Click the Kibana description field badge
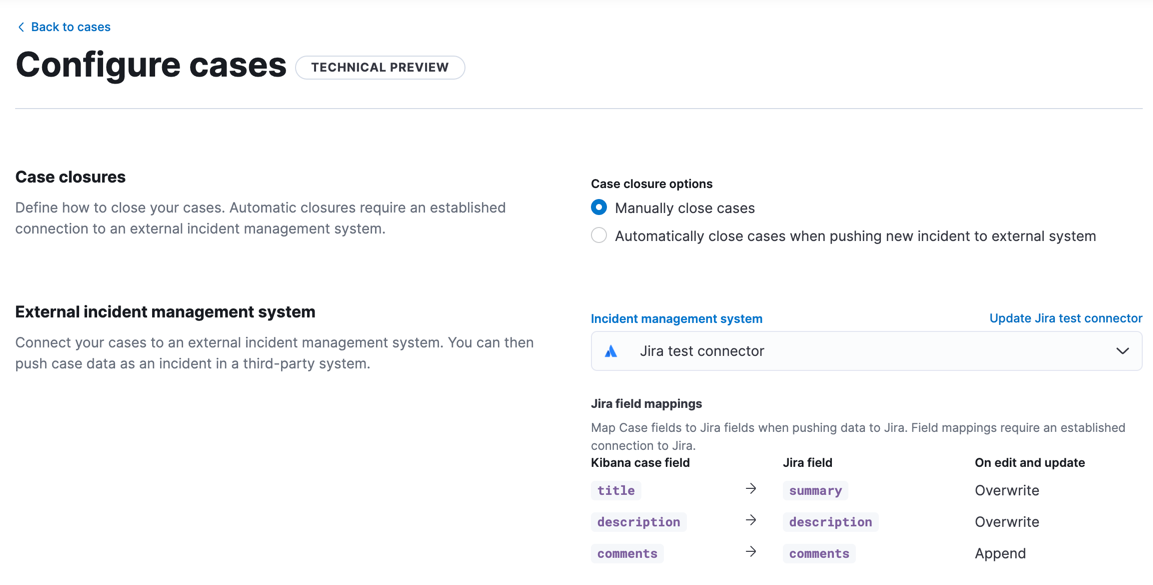This screenshot has width=1153, height=585. point(638,522)
